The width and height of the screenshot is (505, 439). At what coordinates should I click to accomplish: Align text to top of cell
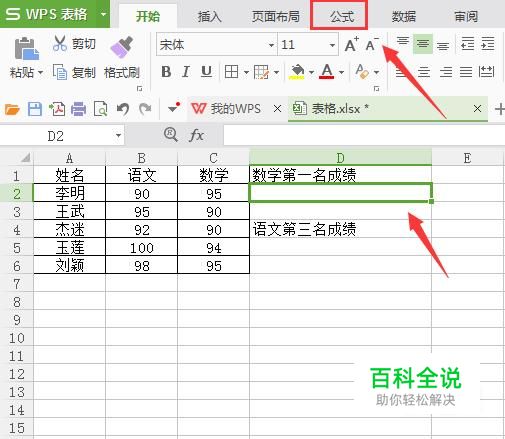[x=403, y=42]
